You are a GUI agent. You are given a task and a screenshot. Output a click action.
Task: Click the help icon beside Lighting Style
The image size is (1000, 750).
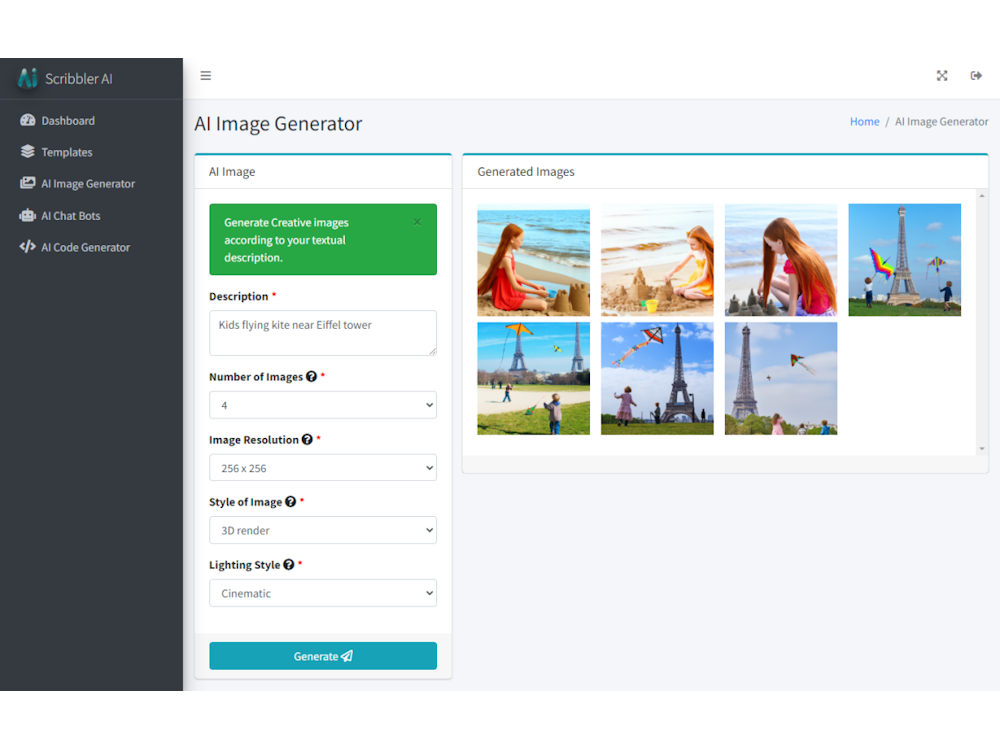(287, 564)
